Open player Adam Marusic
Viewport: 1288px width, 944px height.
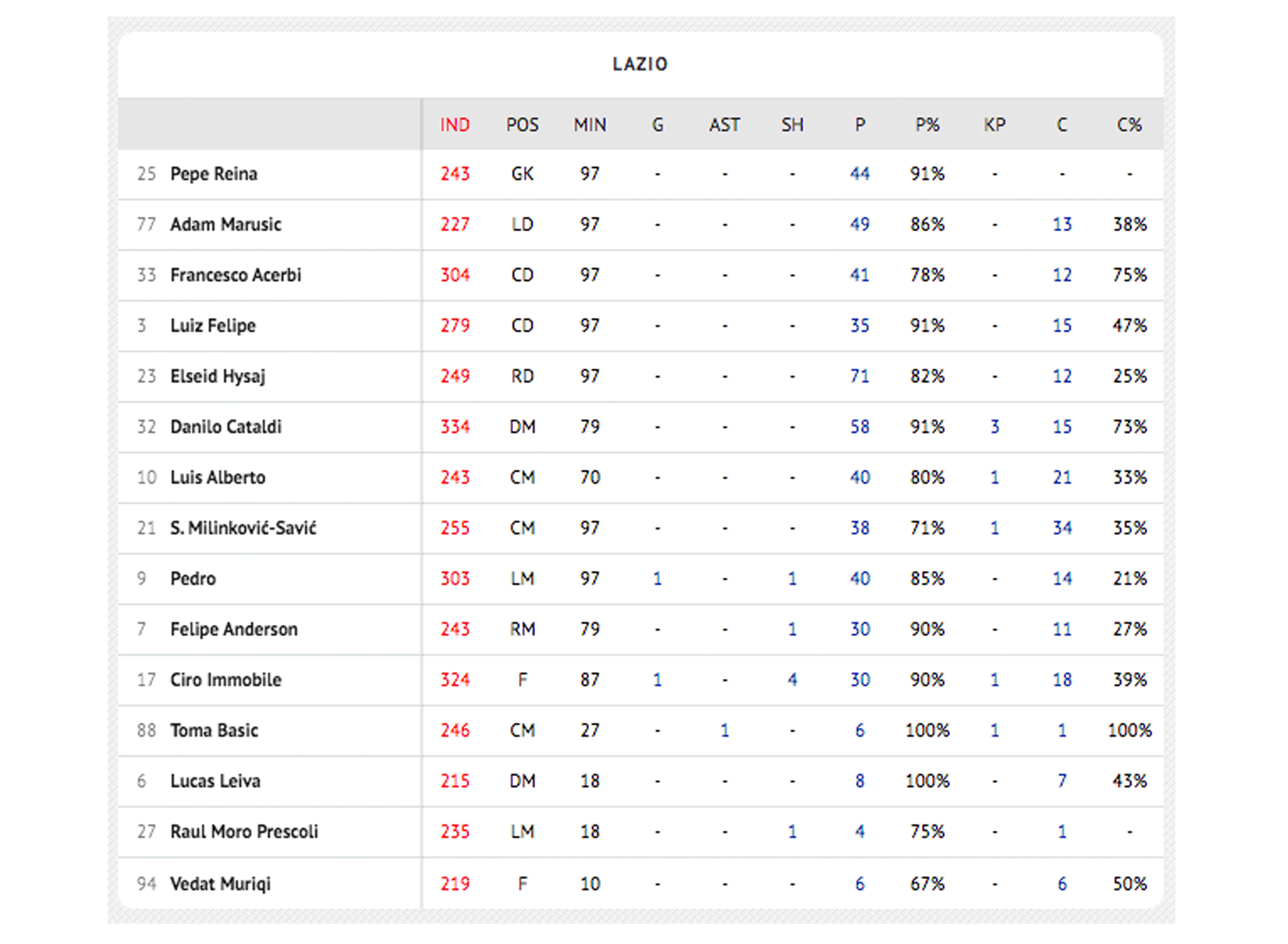[226, 225]
